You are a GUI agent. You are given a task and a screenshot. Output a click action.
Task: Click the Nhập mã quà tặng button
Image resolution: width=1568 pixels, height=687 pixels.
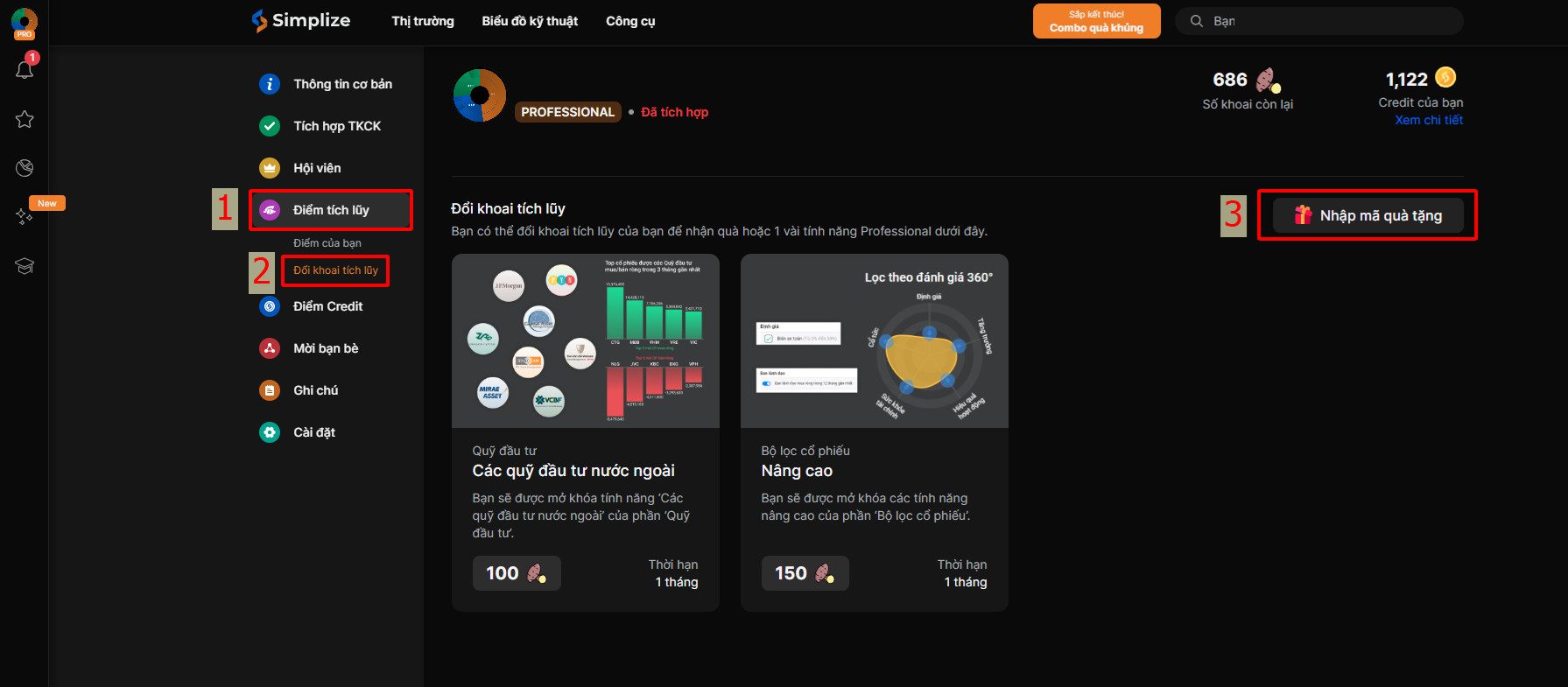click(1368, 215)
